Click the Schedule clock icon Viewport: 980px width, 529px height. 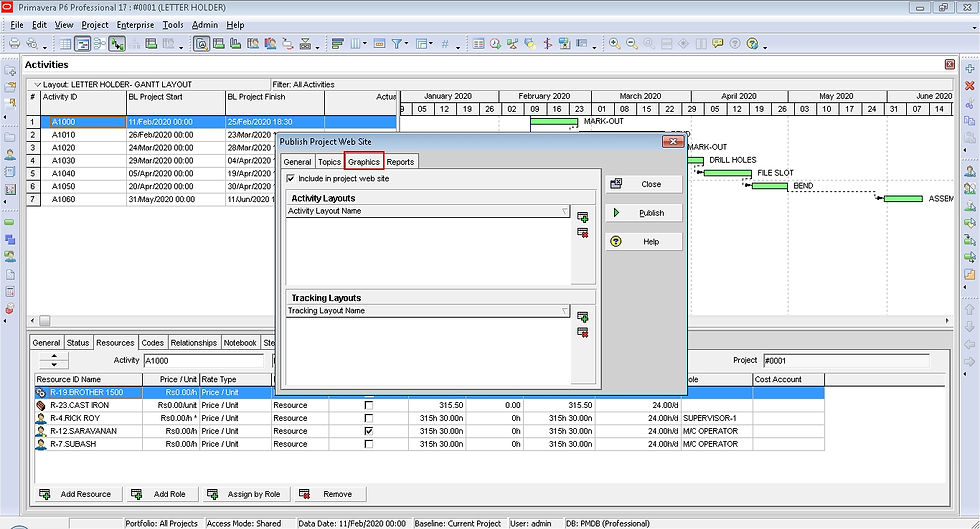click(496, 44)
